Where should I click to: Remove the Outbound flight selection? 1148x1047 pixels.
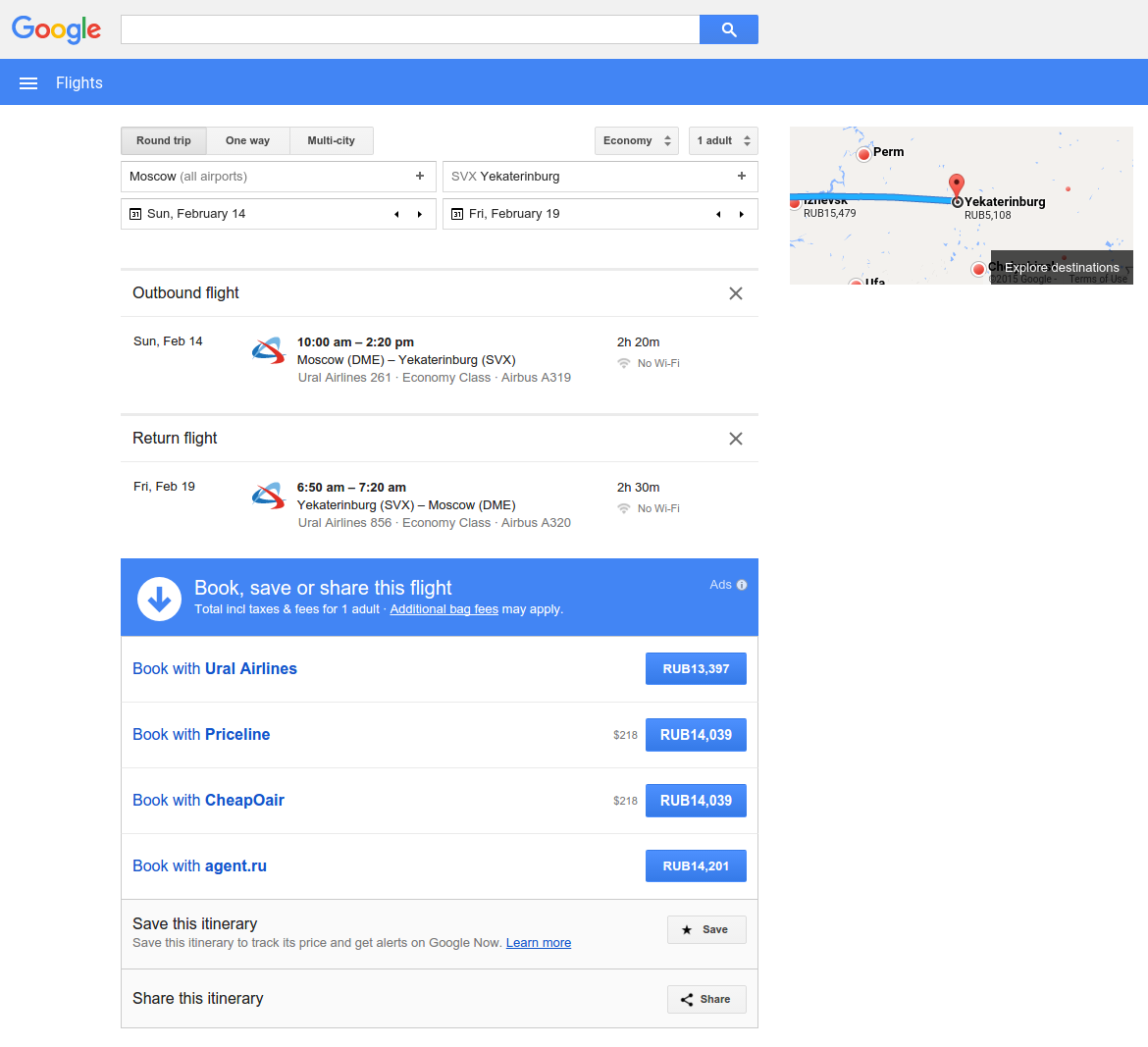736,293
